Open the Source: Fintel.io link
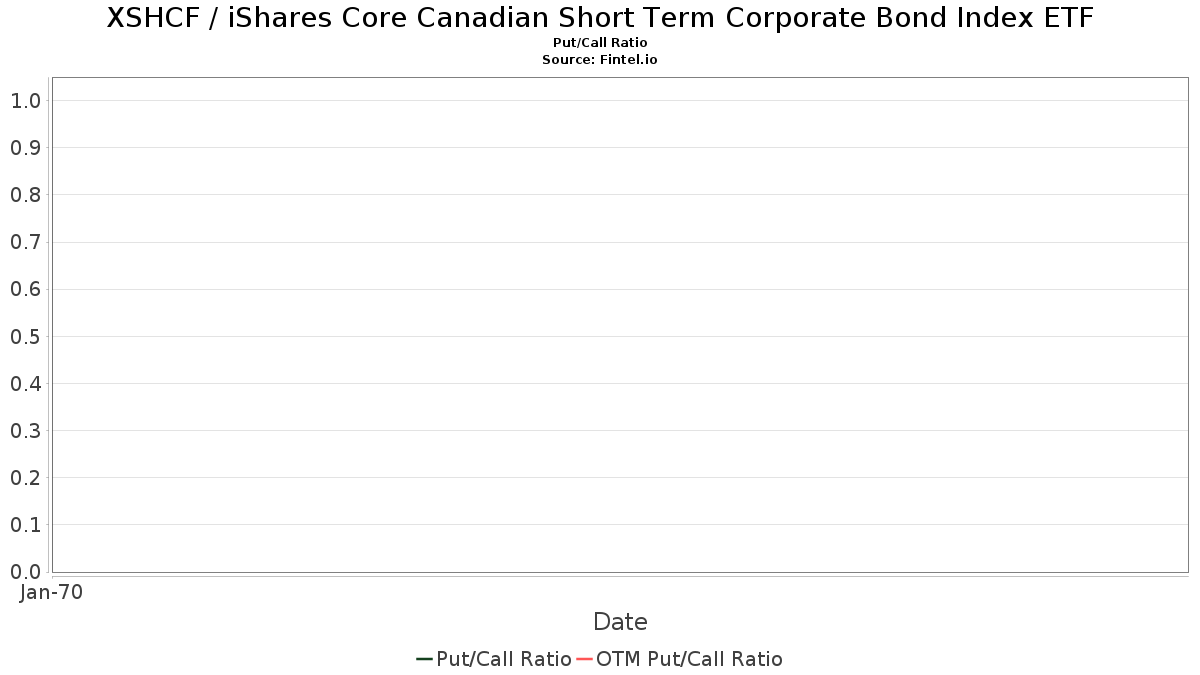Image resolution: width=1200 pixels, height=675 pixels. click(600, 60)
